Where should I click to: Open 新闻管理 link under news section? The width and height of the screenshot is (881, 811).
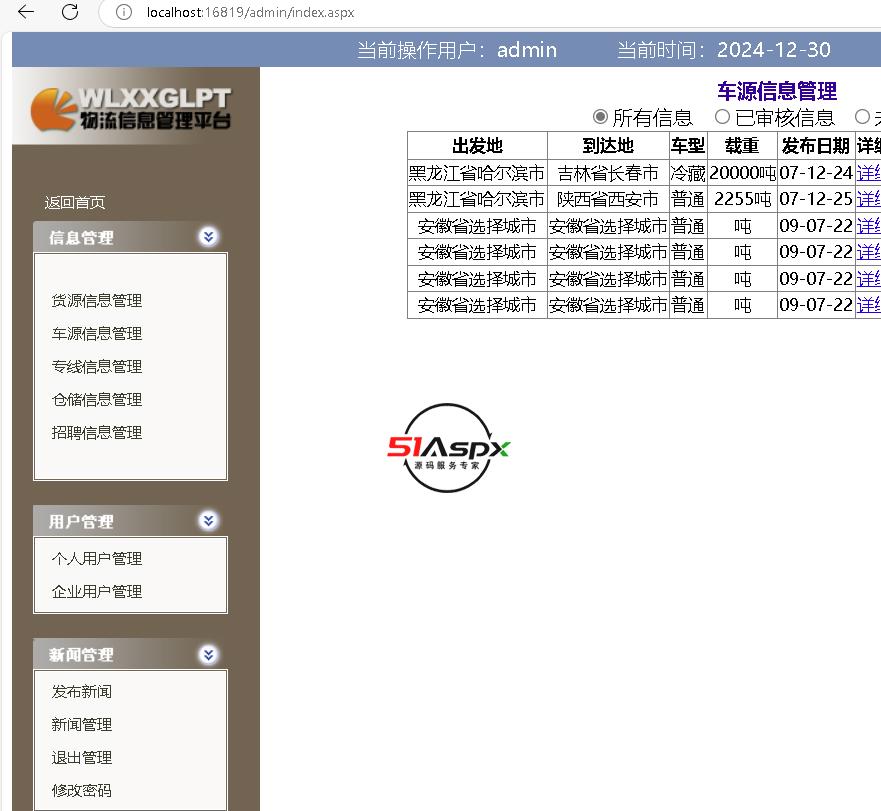(81, 724)
